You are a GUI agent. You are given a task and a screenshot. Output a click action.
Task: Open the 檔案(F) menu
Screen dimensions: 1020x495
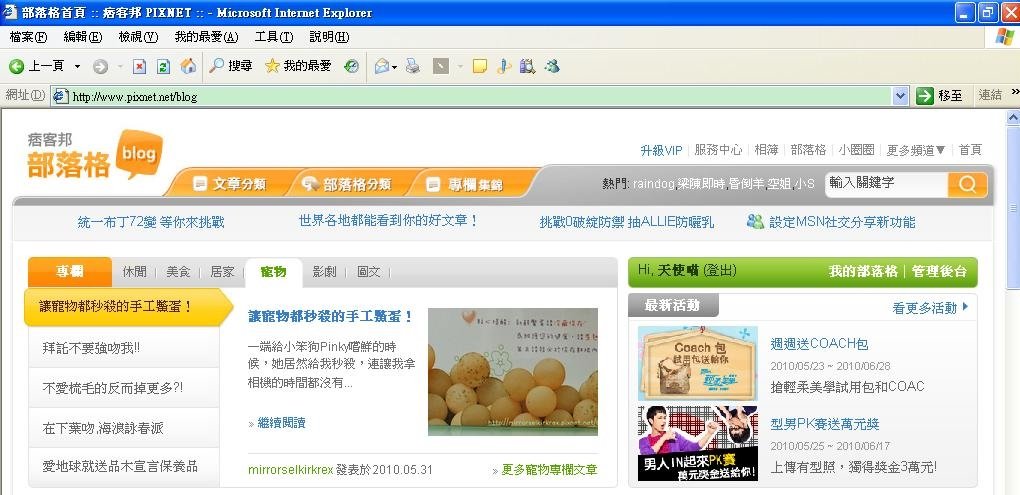click(x=28, y=37)
